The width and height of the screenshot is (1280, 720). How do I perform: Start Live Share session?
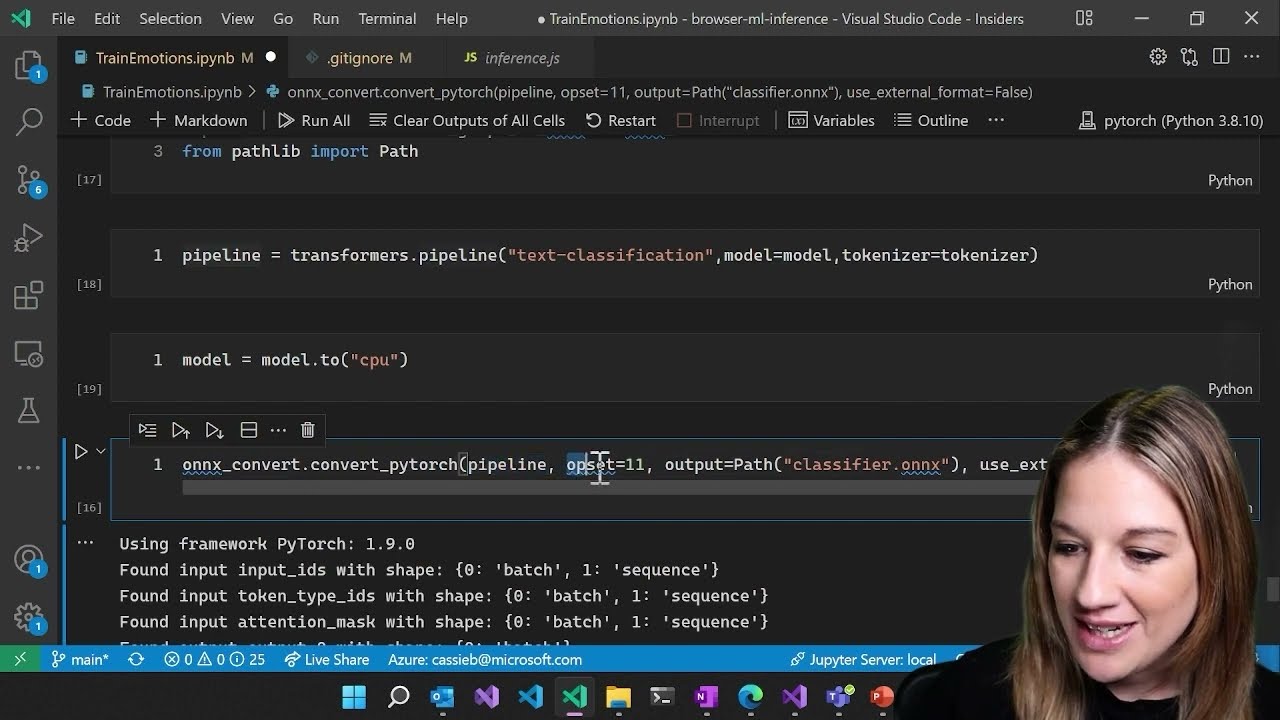click(327, 659)
